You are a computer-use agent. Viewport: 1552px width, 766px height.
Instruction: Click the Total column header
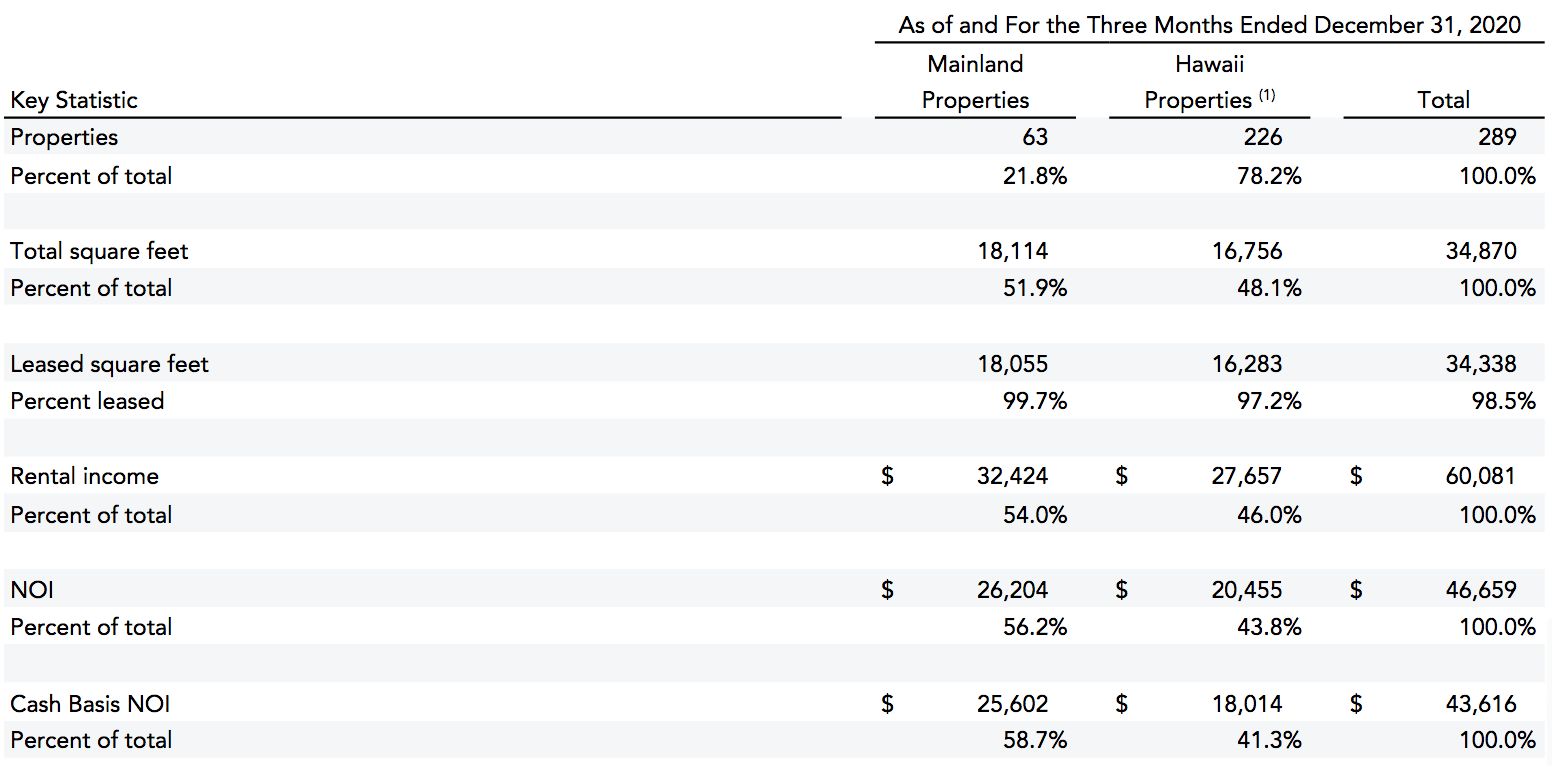point(1443,100)
